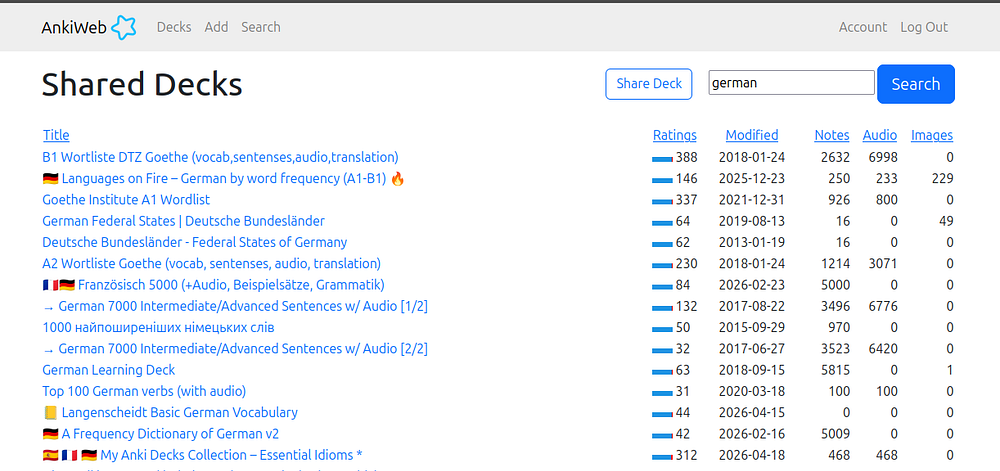Sort decks by Audio column header
This screenshot has height=471, width=1000.
click(879, 135)
